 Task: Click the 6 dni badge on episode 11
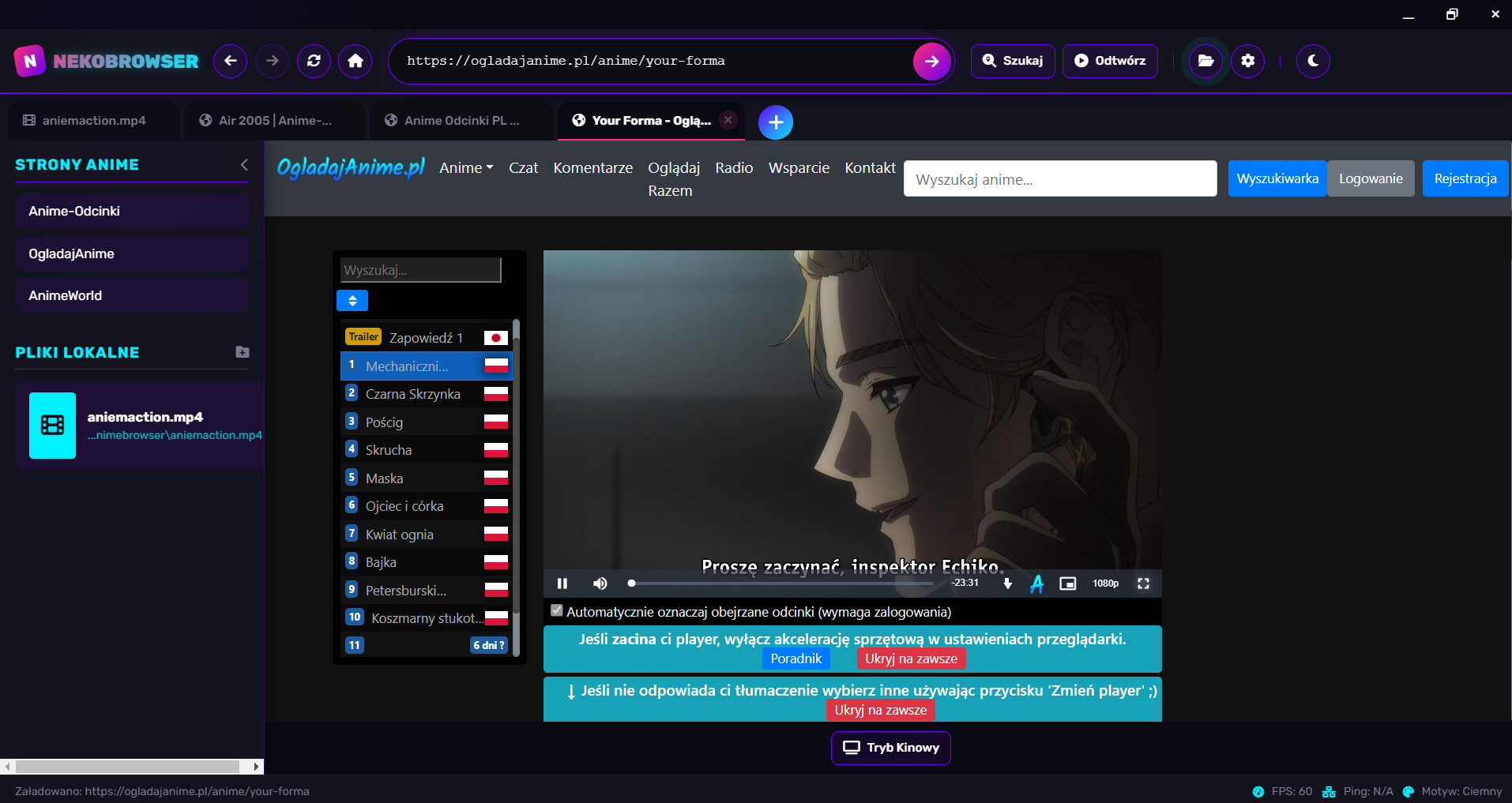coord(489,645)
